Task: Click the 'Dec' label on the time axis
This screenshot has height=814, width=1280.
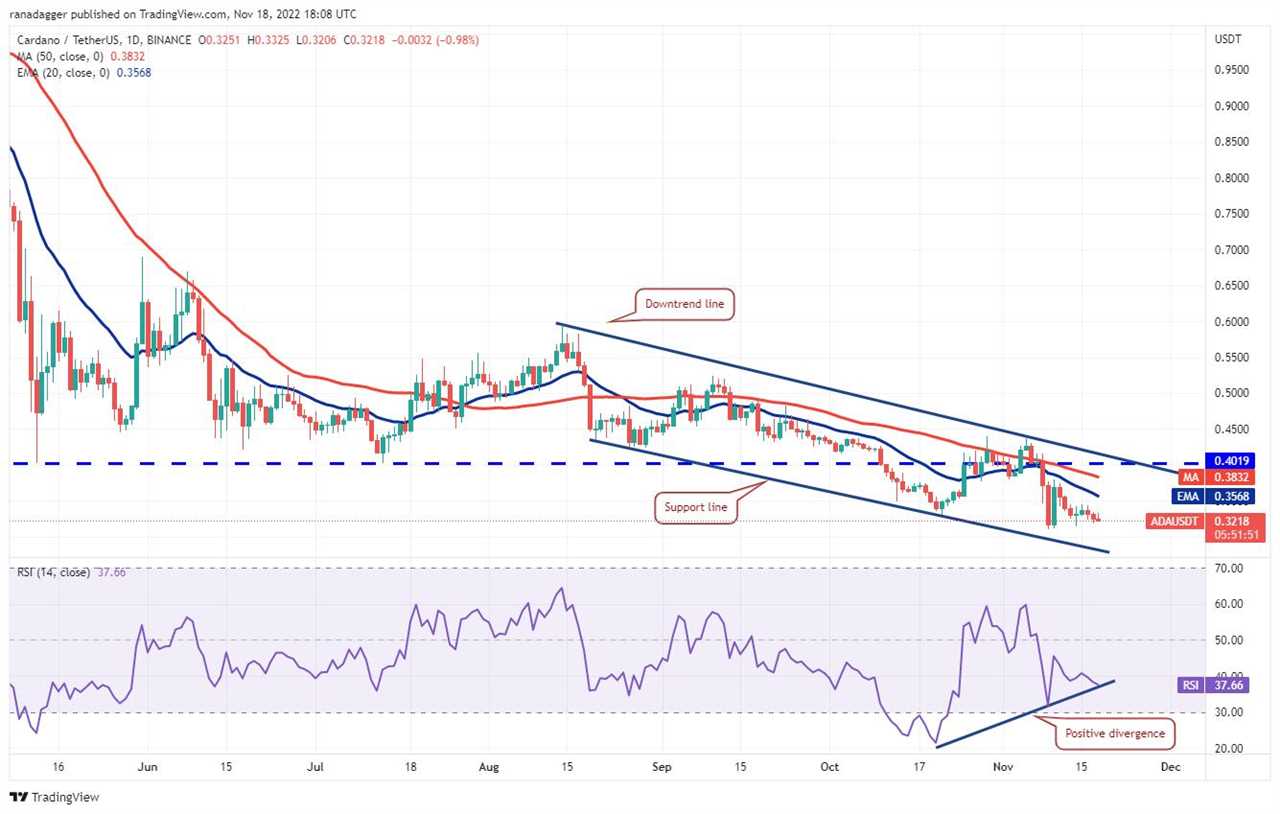Action: tap(1170, 767)
